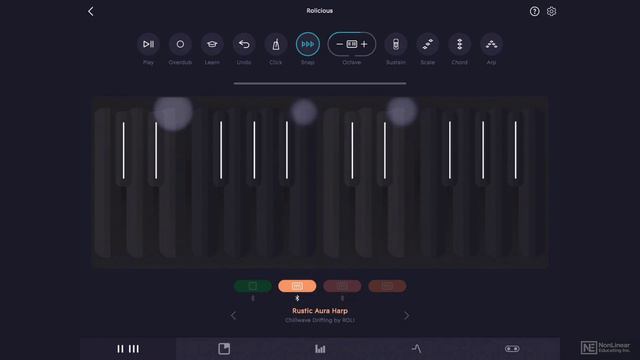
Task: Open settings gear
Action: click(551, 11)
